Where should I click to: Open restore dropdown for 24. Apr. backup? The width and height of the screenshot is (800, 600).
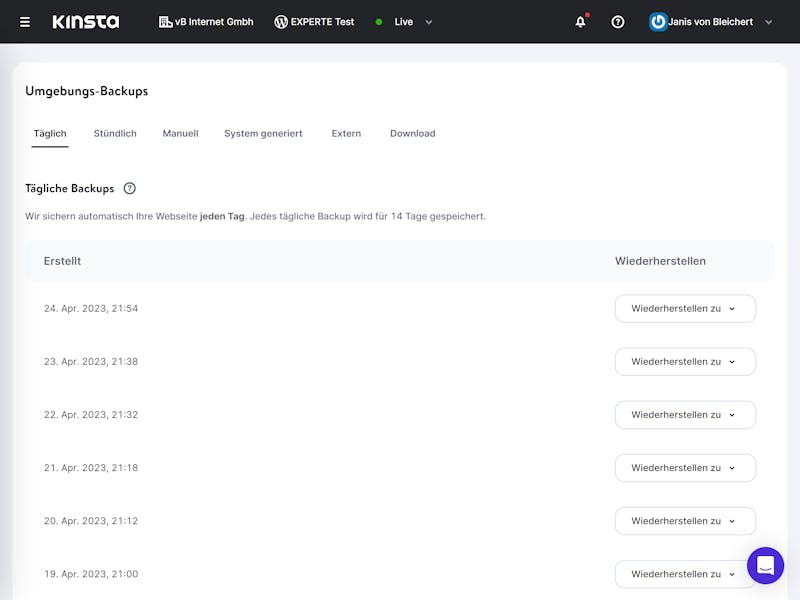pyautogui.click(x=684, y=309)
